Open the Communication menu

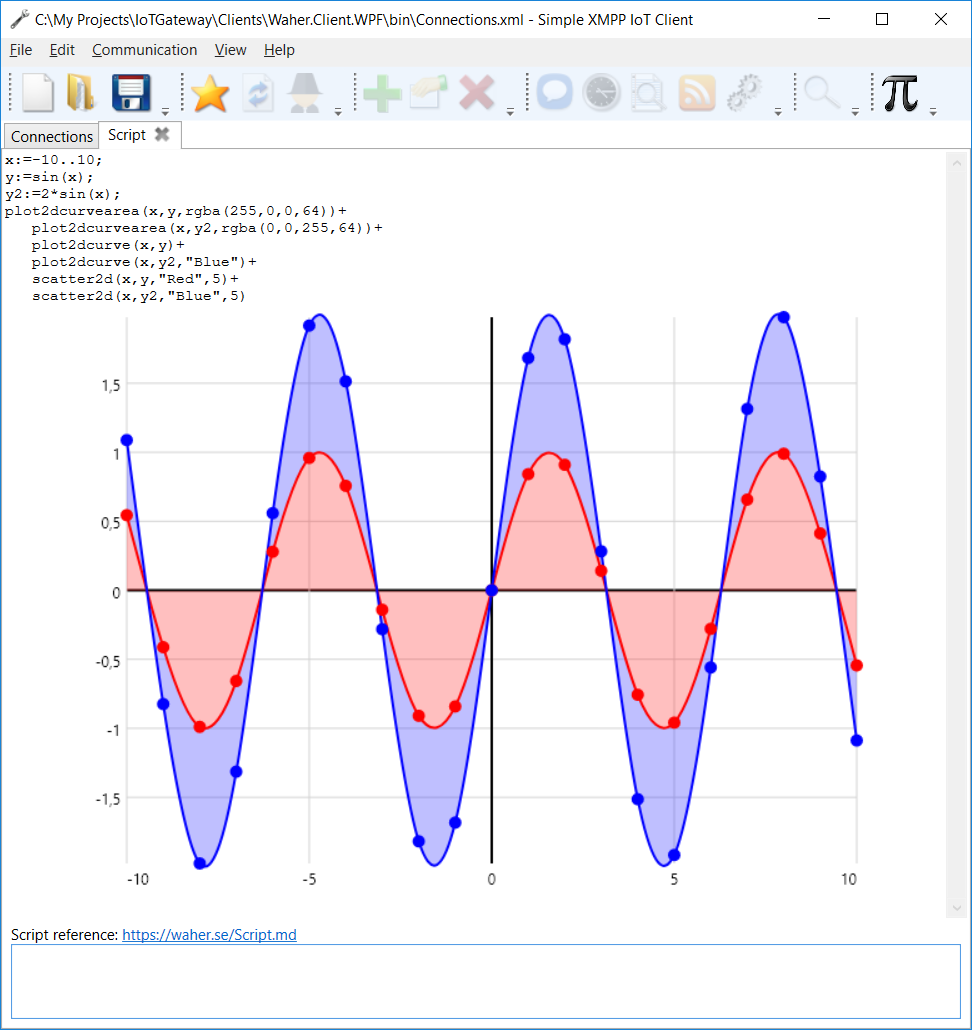144,50
